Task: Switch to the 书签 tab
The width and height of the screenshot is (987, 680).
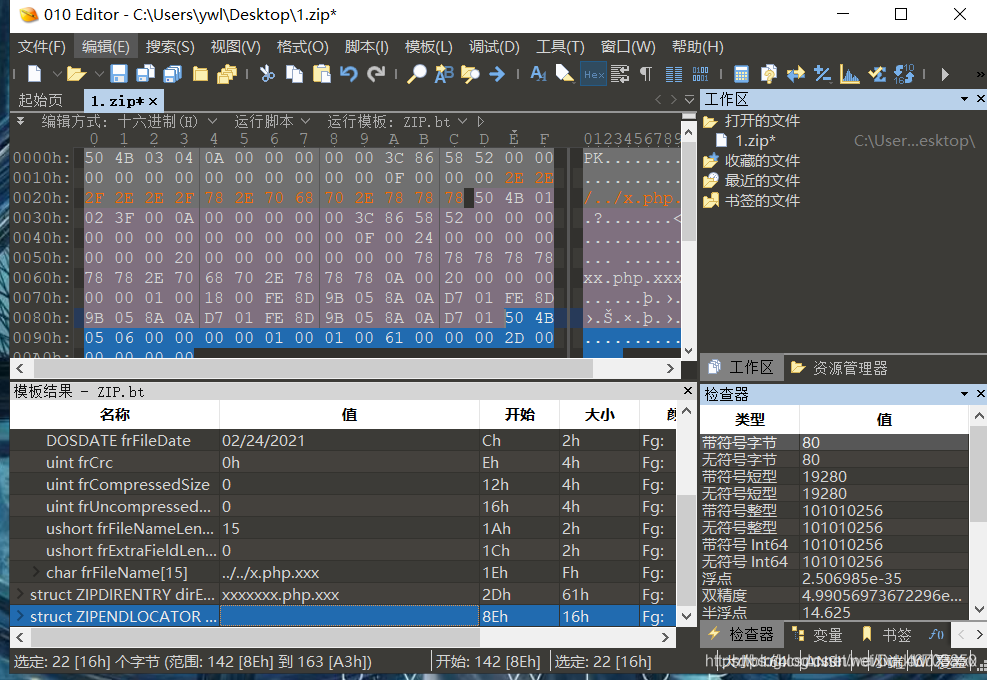Action: (x=886, y=635)
